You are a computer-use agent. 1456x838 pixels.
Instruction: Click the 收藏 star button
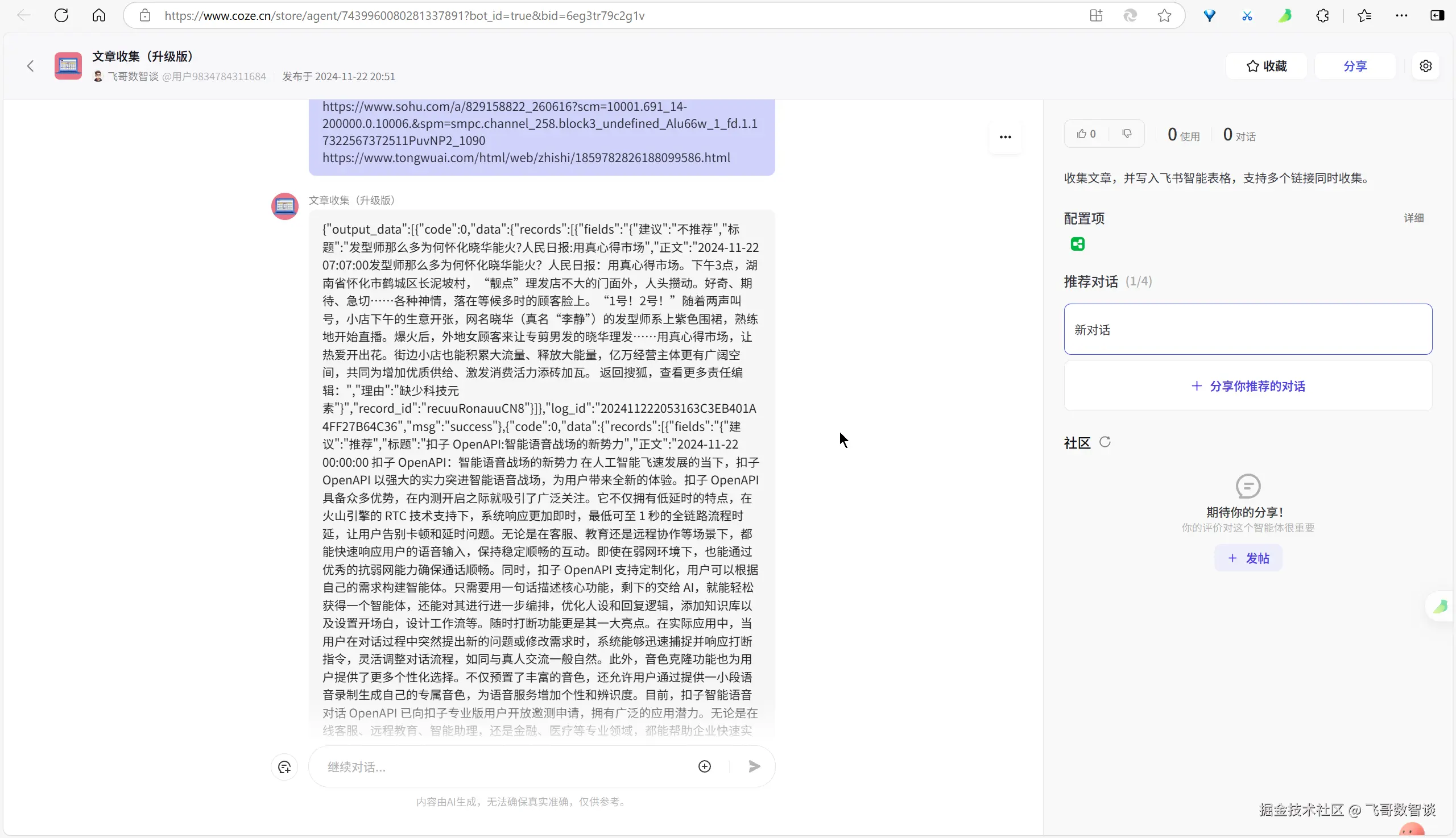[1266, 66]
